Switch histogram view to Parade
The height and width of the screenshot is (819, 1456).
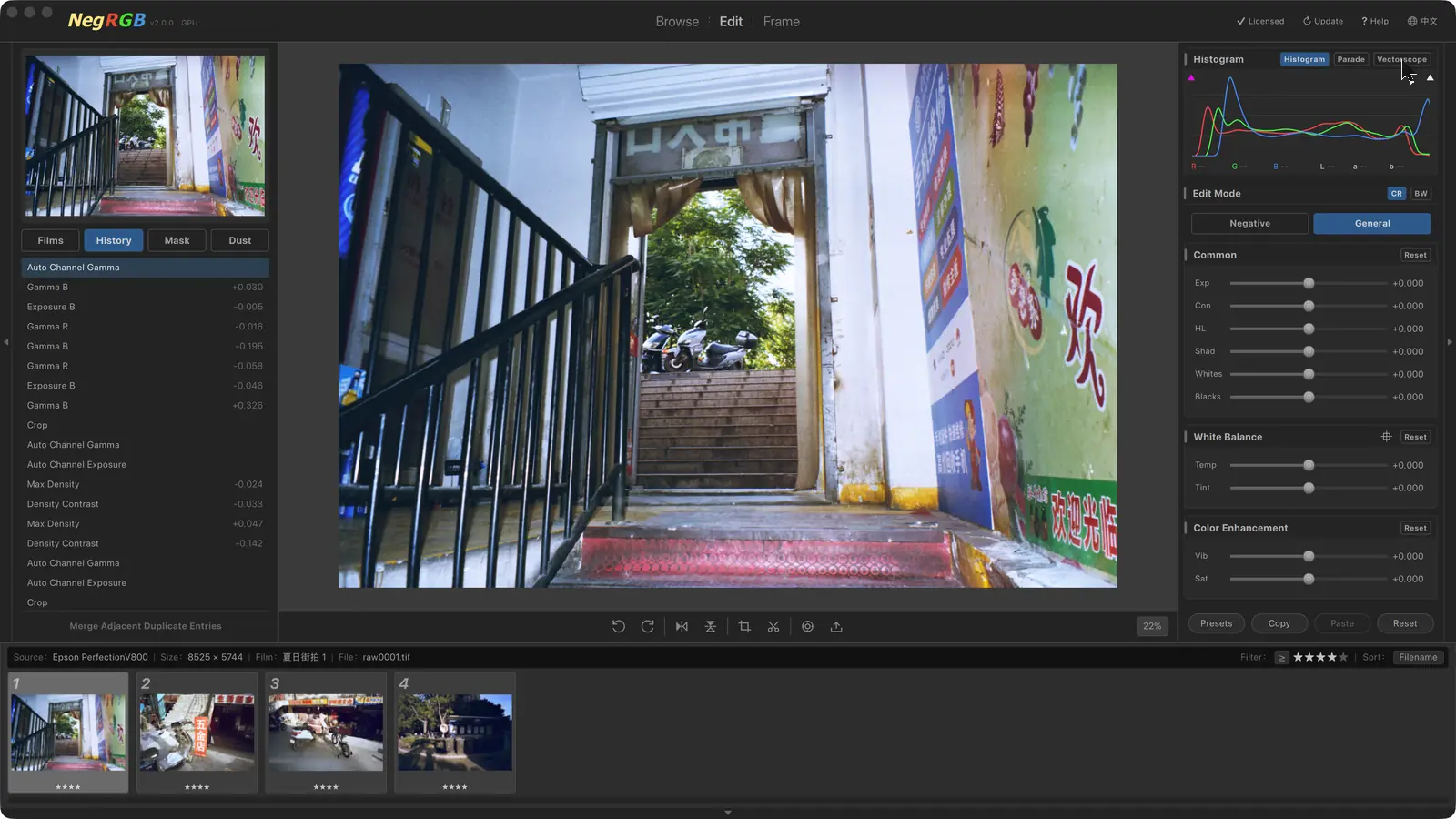1350,59
